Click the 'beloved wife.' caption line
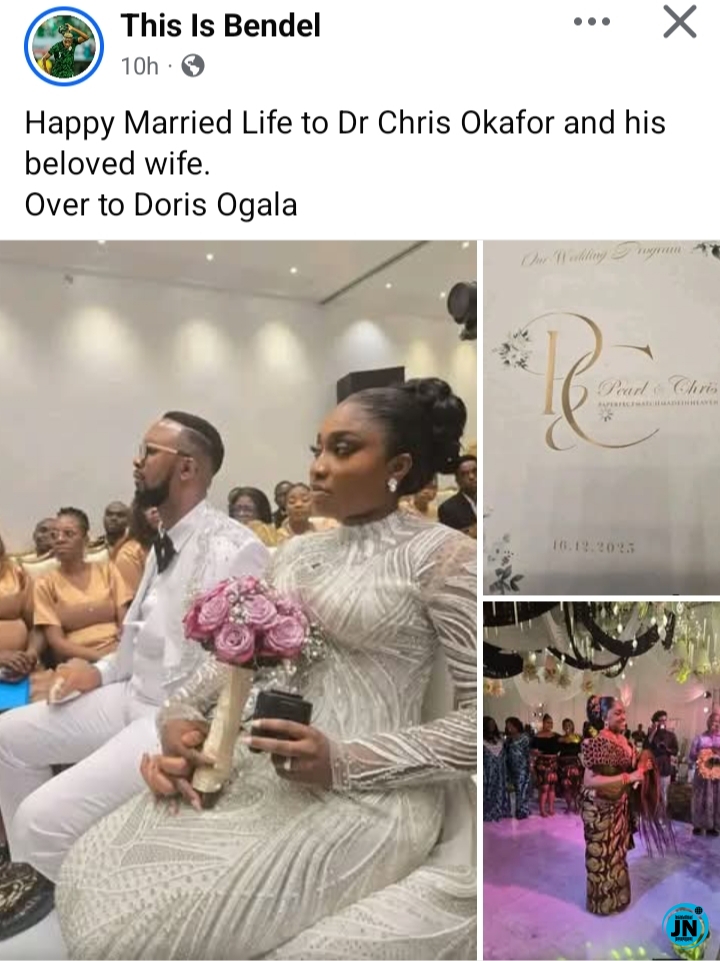 [x=117, y=164]
